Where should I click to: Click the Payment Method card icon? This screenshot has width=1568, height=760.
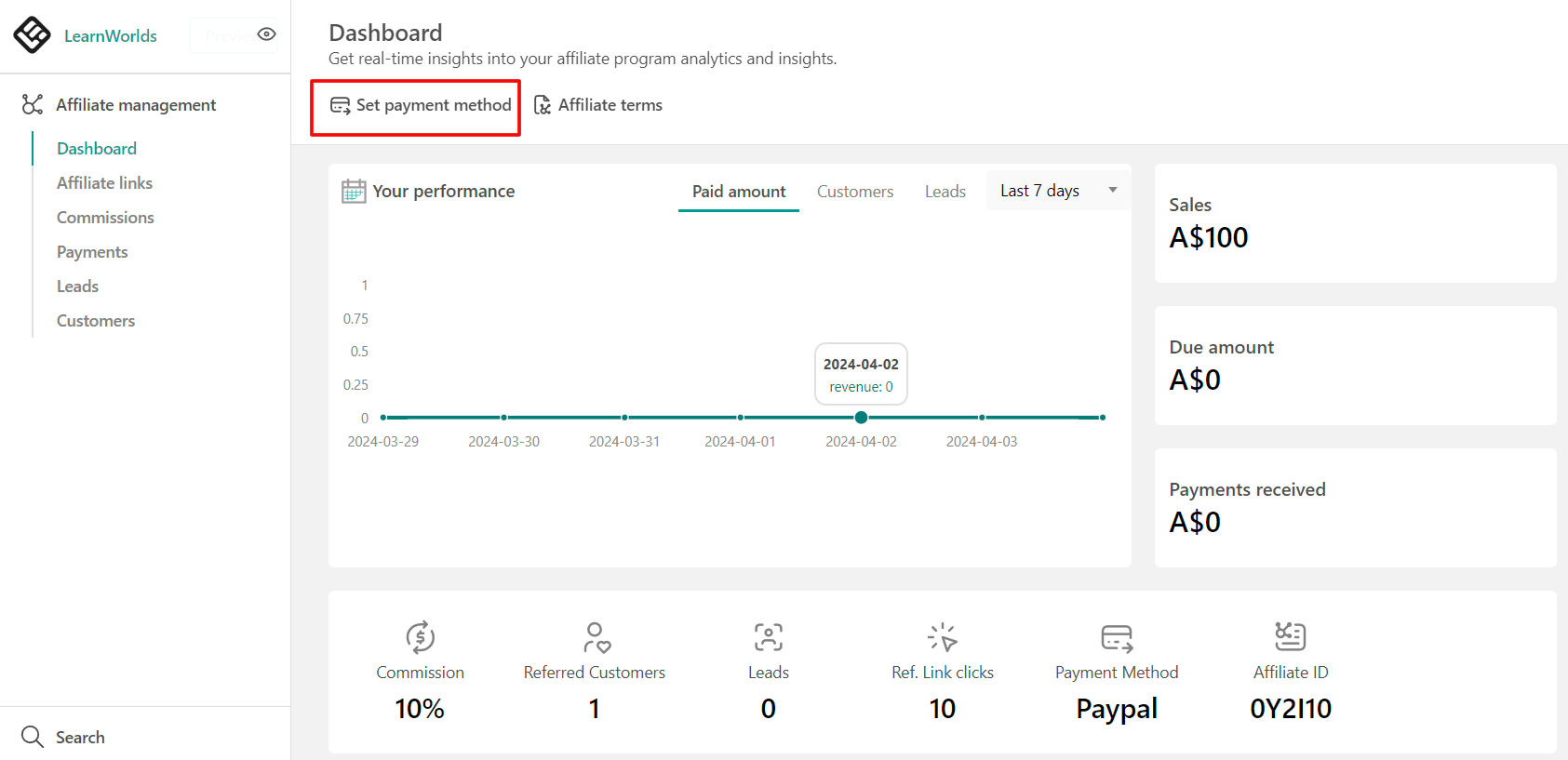click(x=1117, y=638)
